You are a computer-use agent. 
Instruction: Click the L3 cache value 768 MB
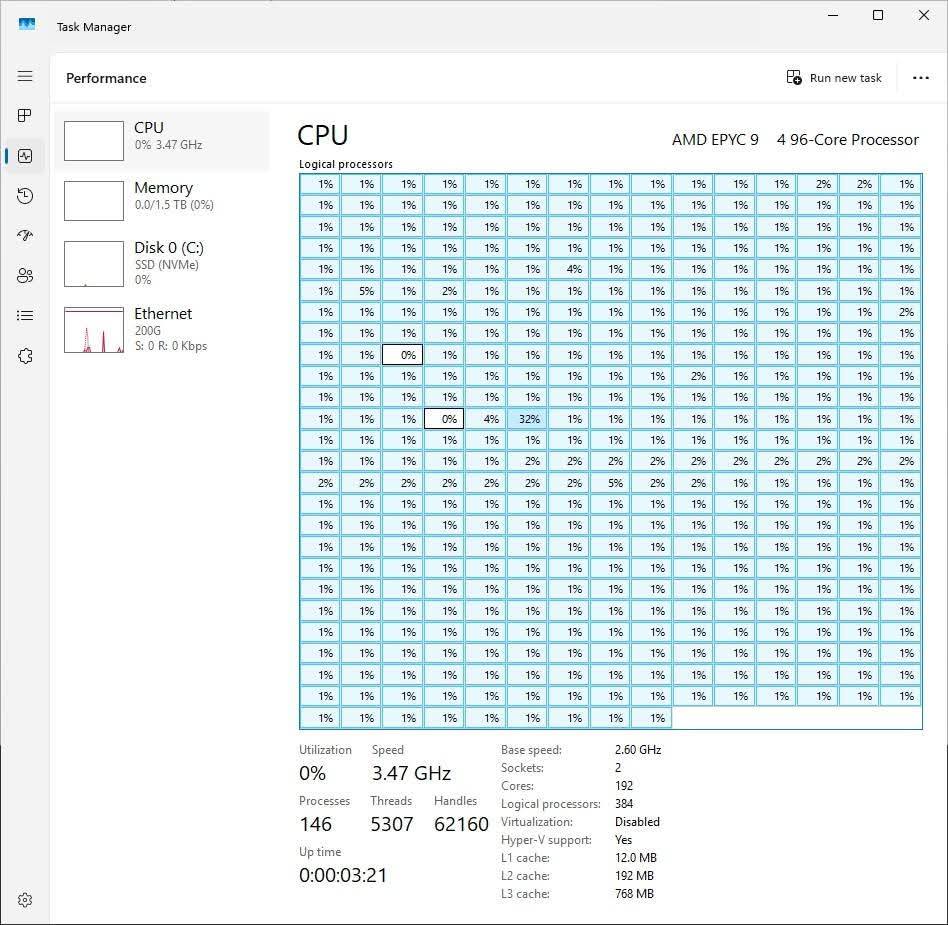(x=634, y=894)
